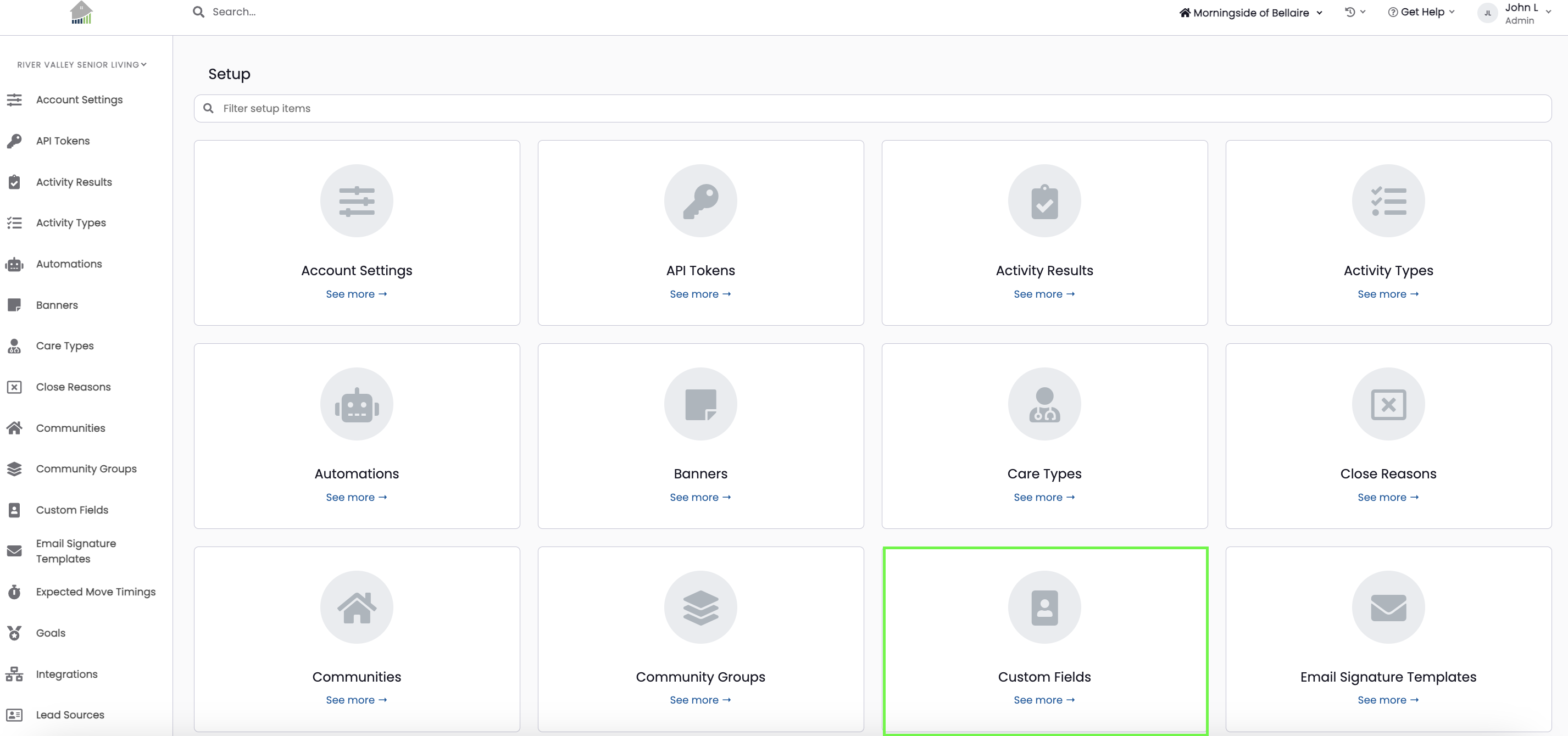Click See more under Activity Types
1568x736 pixels.
(x=1388, y=294)
